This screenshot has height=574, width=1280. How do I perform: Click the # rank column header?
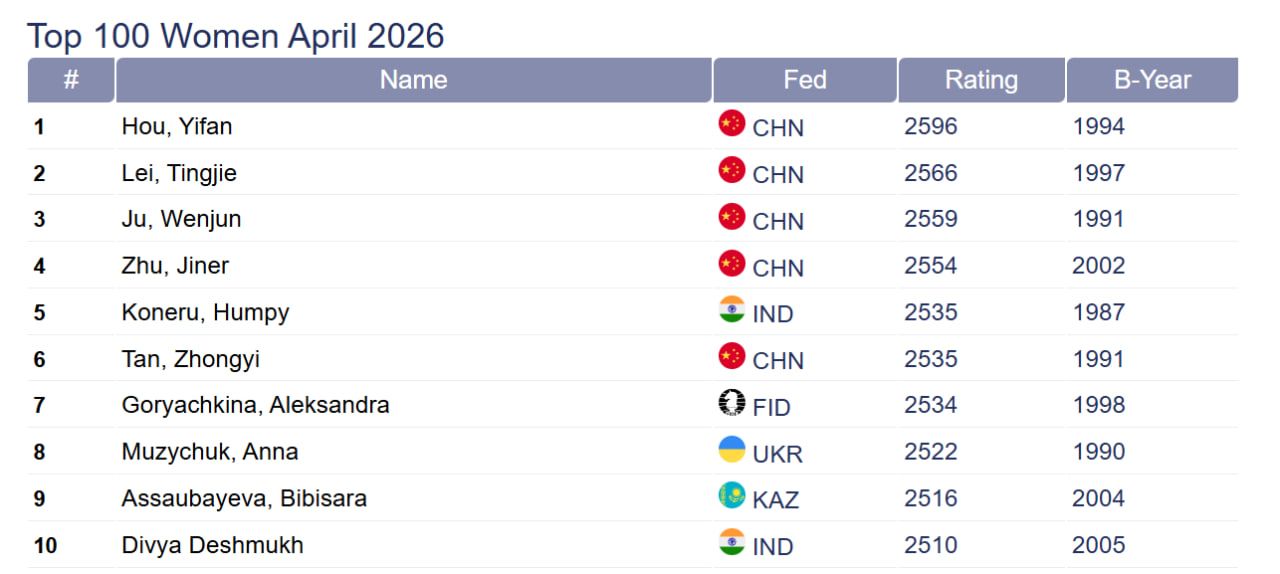pyautogui.click(x=71, y=80)
